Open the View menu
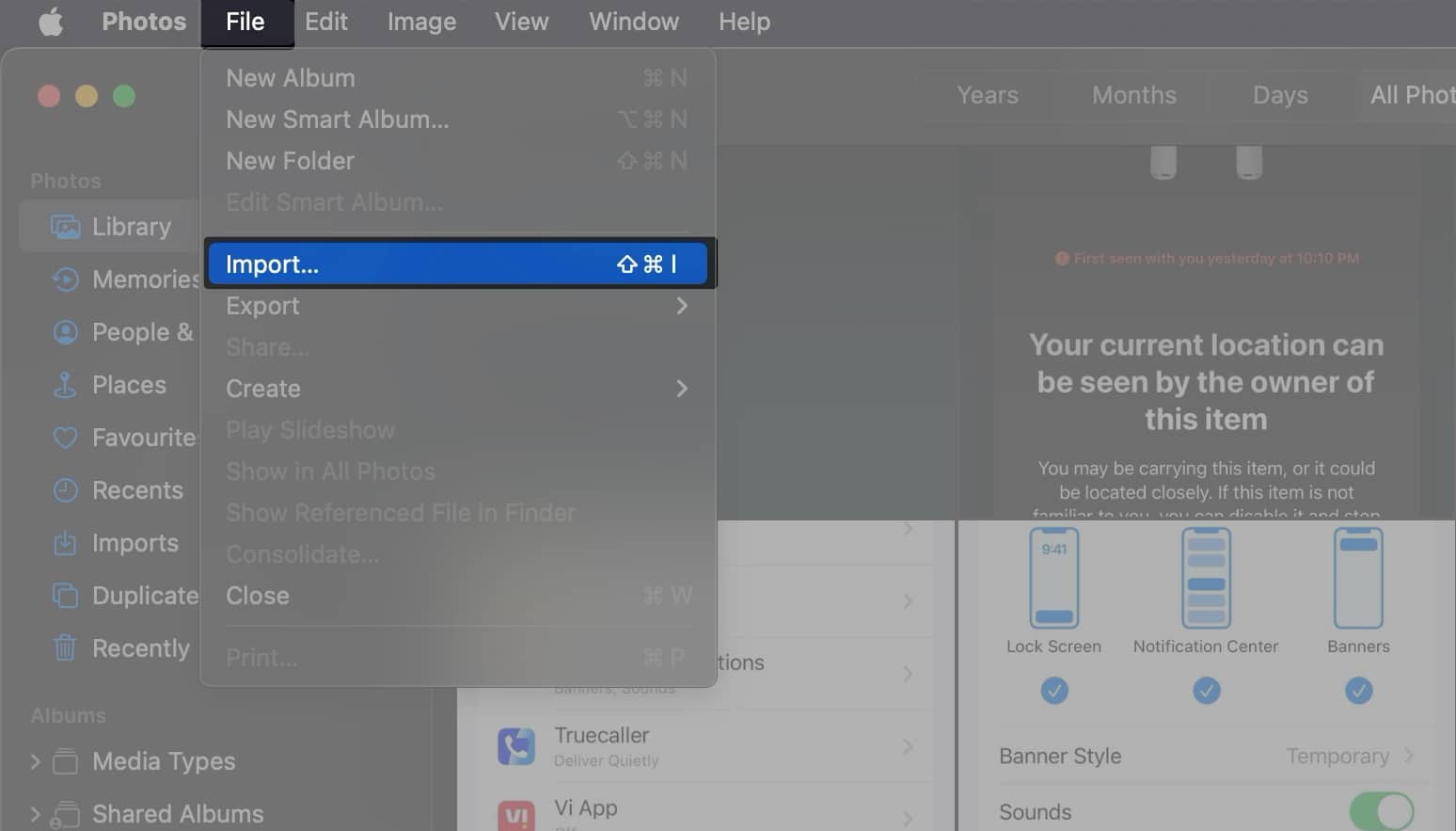 [522, 21]
